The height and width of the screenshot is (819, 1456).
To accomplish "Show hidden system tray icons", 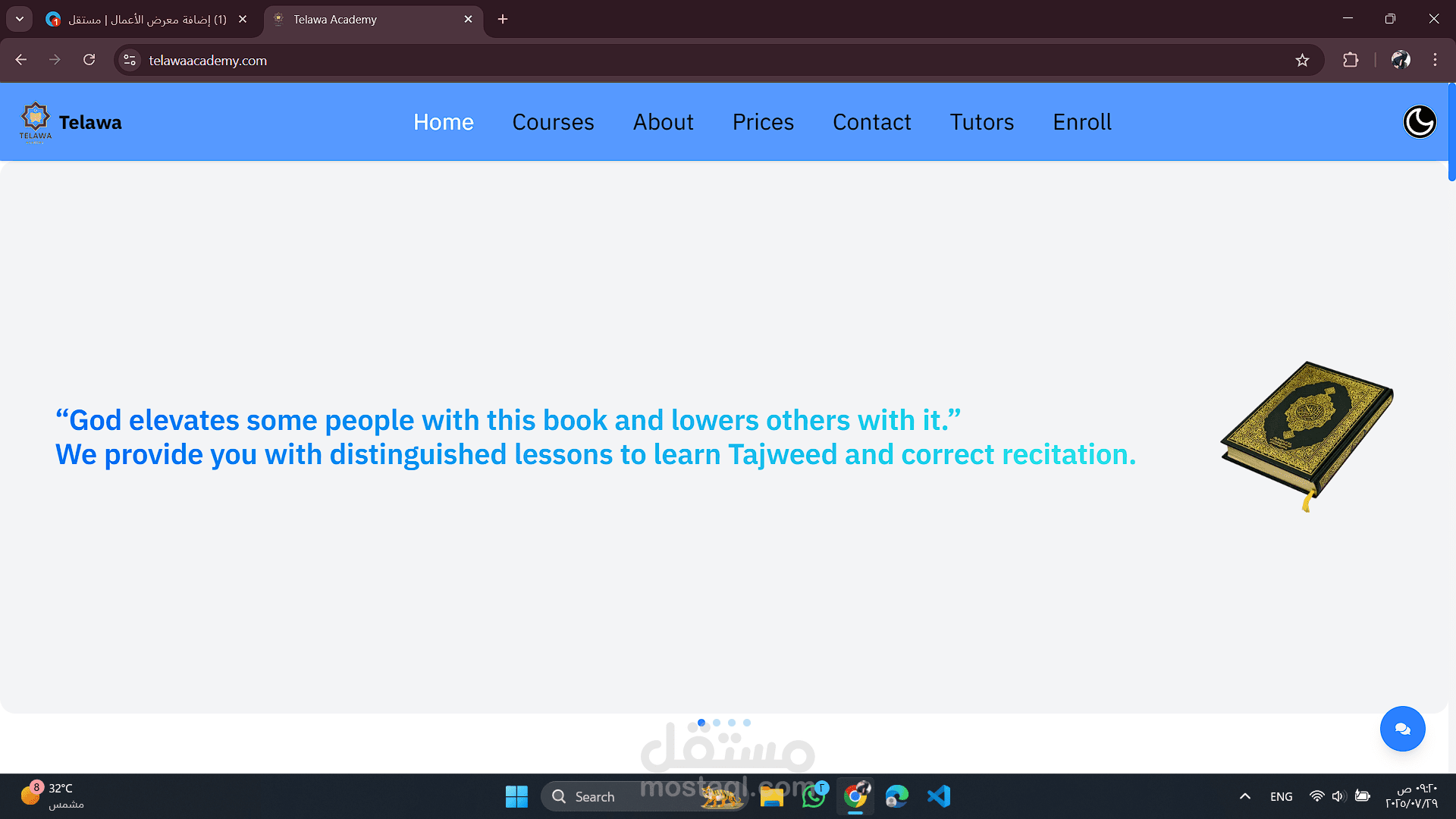I will pos(1244,796).
